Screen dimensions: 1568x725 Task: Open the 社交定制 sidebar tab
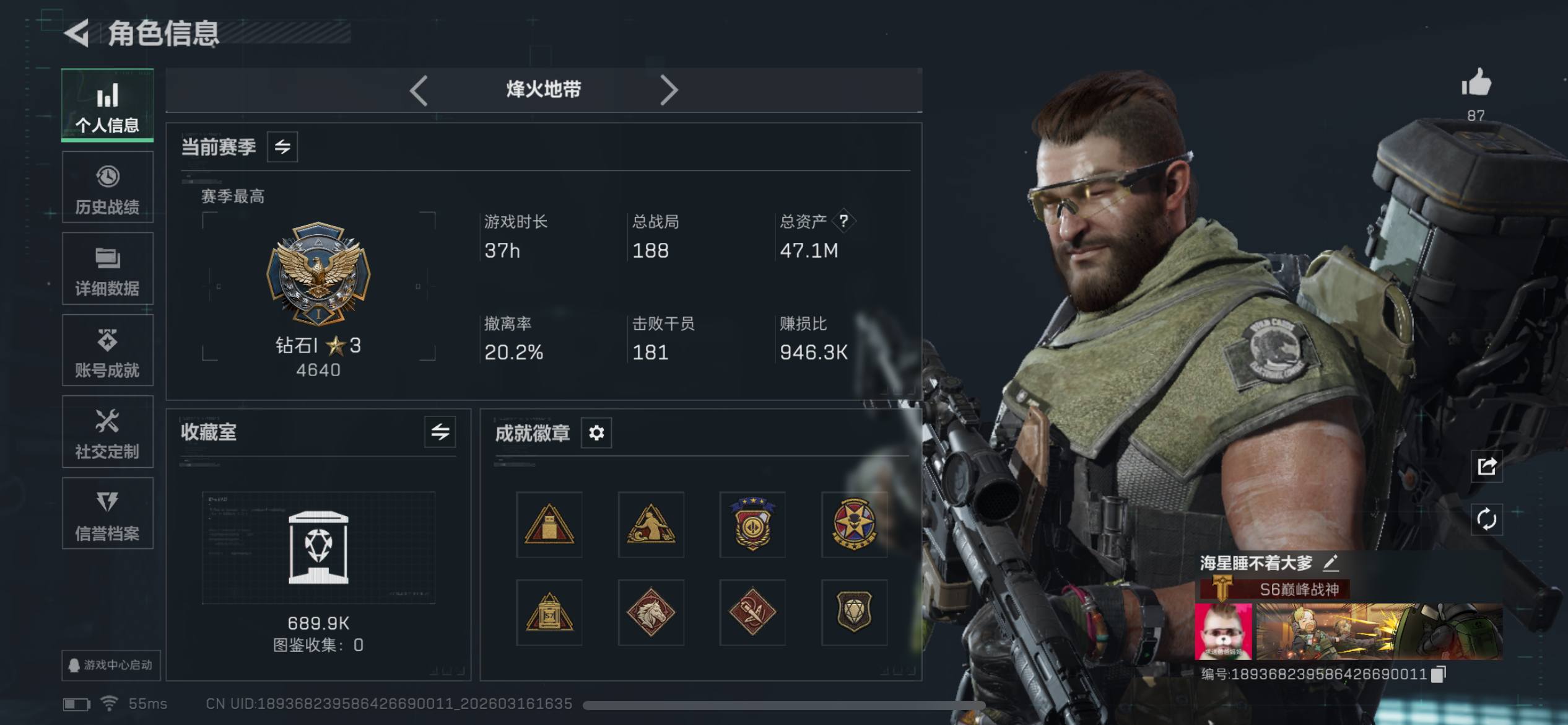108,432
